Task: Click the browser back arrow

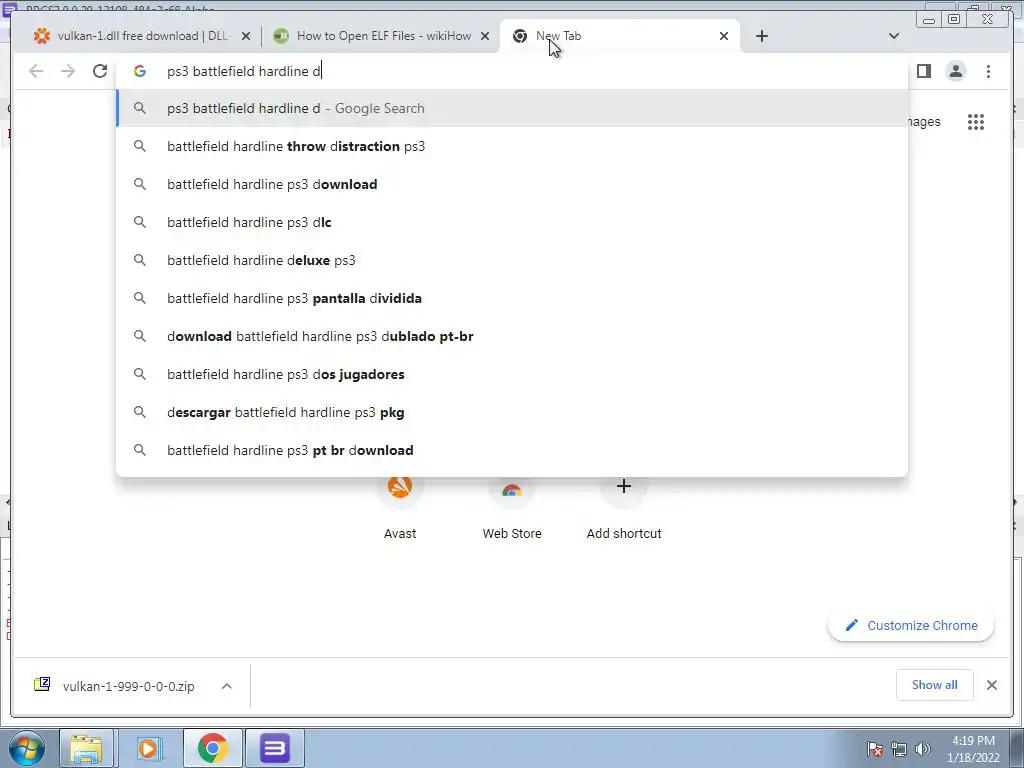Action: click(36, 71)
